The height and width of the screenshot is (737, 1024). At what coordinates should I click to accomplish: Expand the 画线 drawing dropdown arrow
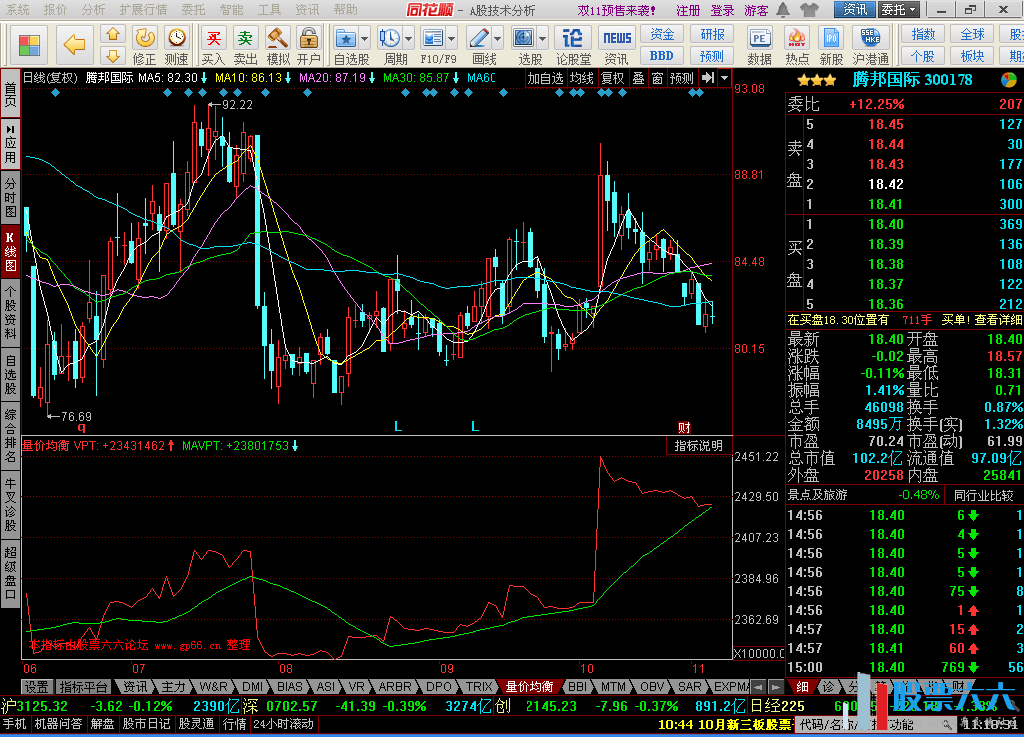(x=498, y=39)
